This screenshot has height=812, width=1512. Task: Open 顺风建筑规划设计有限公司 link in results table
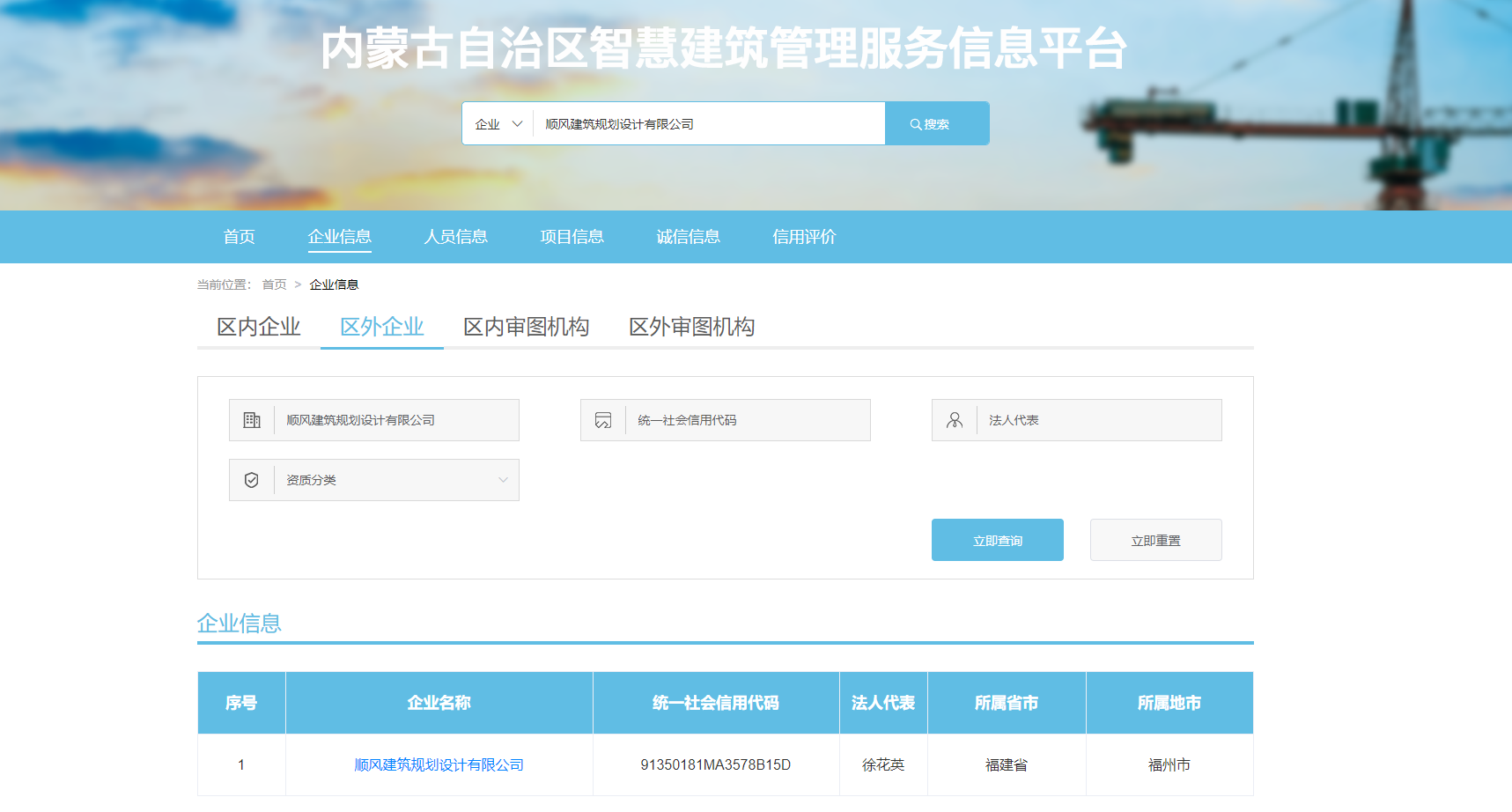click(439, 764)
